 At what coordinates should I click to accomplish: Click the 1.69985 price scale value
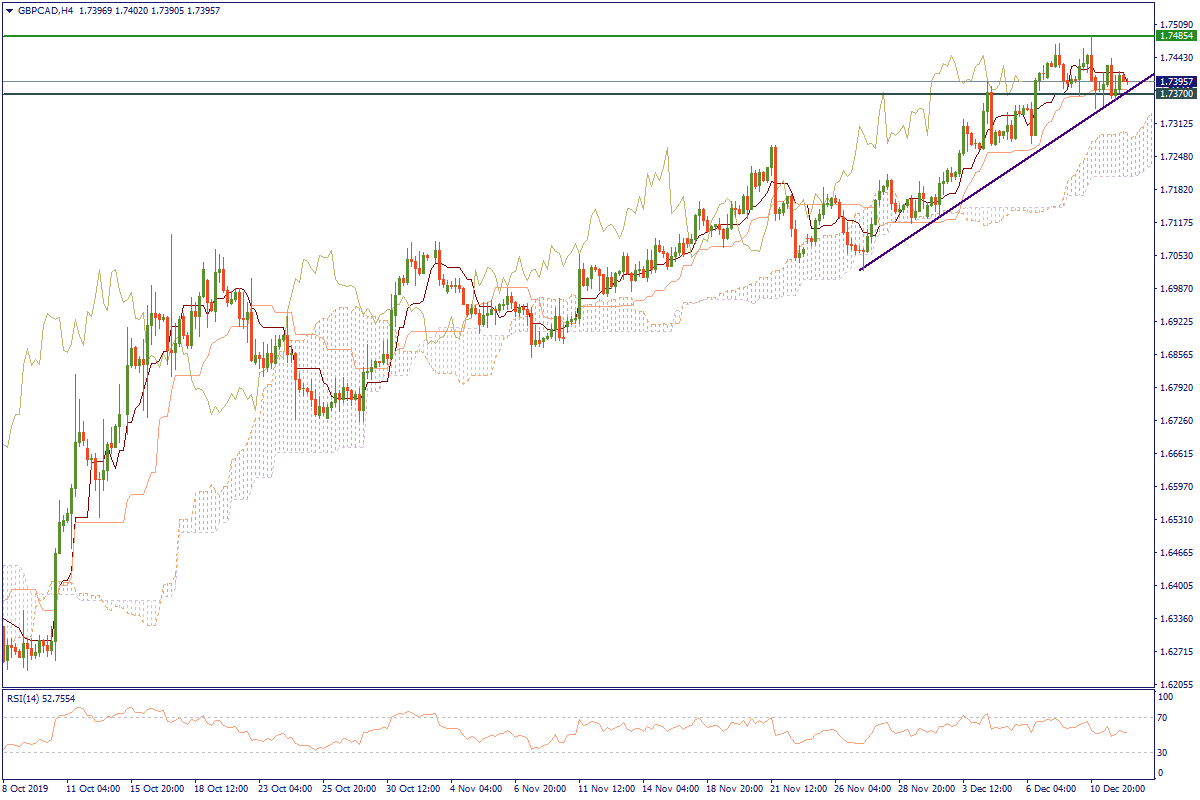[x=1175, y=288]
